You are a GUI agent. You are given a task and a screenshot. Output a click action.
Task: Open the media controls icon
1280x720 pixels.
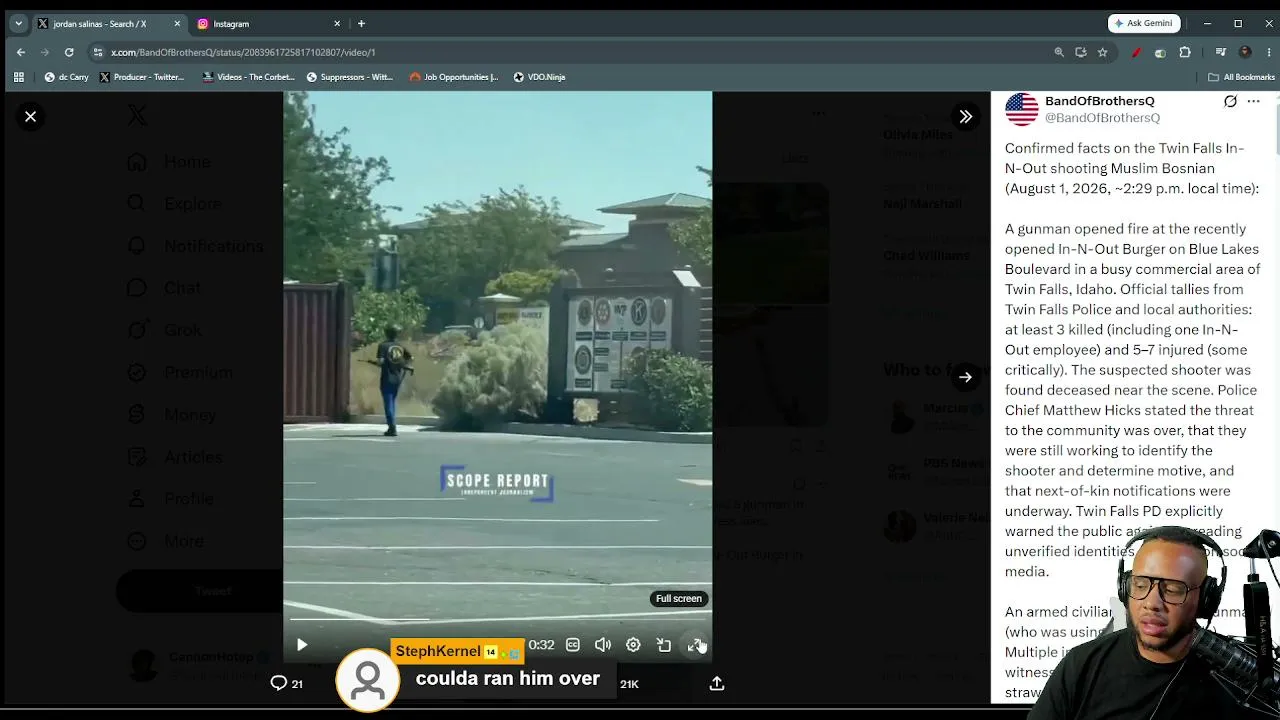pos(1221,52)
